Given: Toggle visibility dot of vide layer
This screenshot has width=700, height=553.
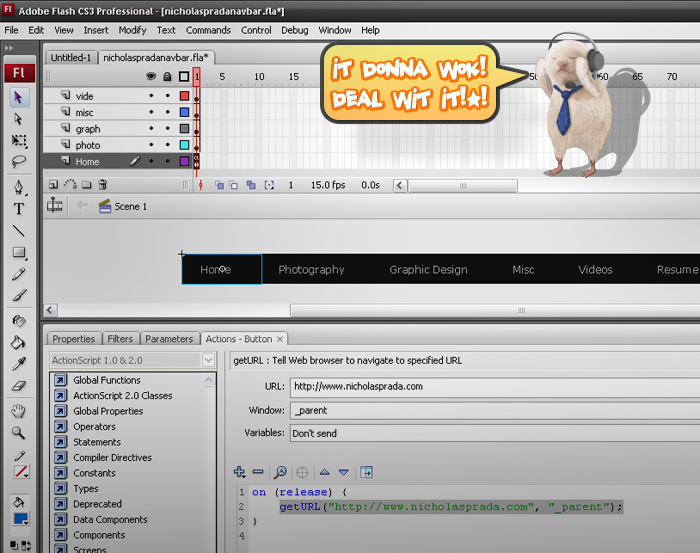Looking at the screenshot, I should [151, 96].
